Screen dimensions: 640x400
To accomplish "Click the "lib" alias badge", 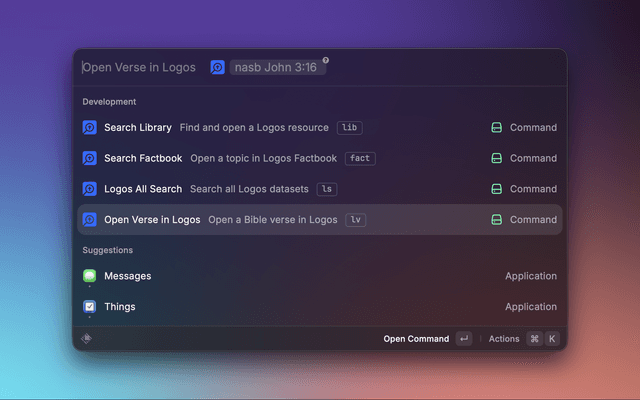I will pos(348,128).
